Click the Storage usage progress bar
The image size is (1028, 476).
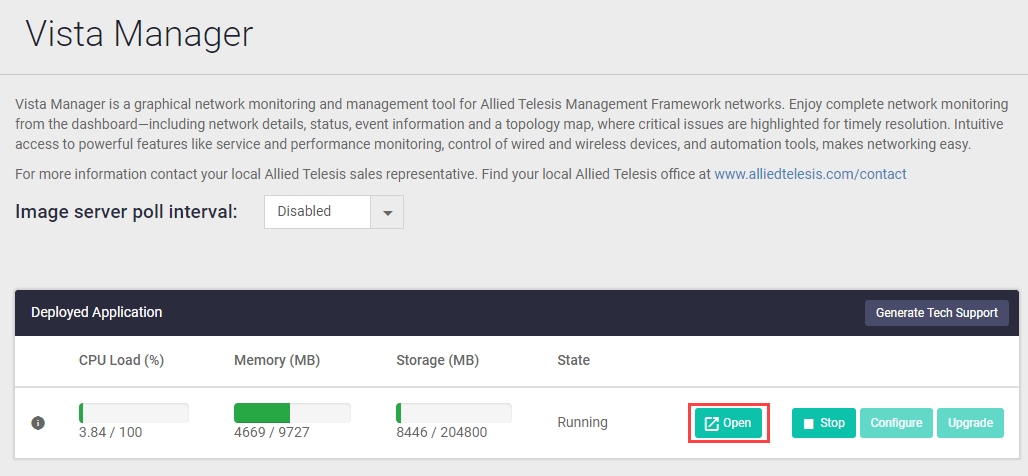point(454,413)
